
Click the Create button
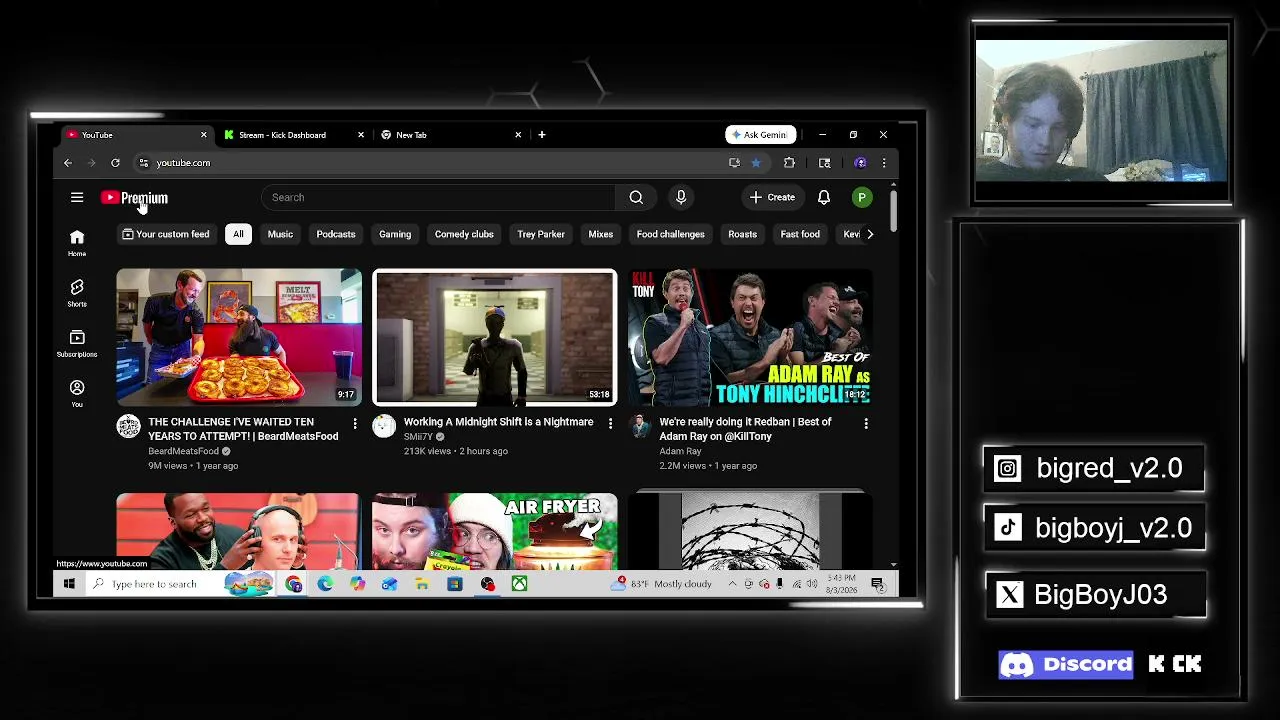772,197
